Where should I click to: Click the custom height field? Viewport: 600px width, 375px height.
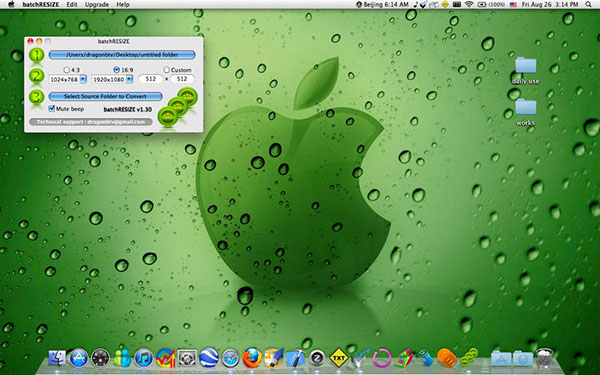pyautogui.click(x=182, y=79)
